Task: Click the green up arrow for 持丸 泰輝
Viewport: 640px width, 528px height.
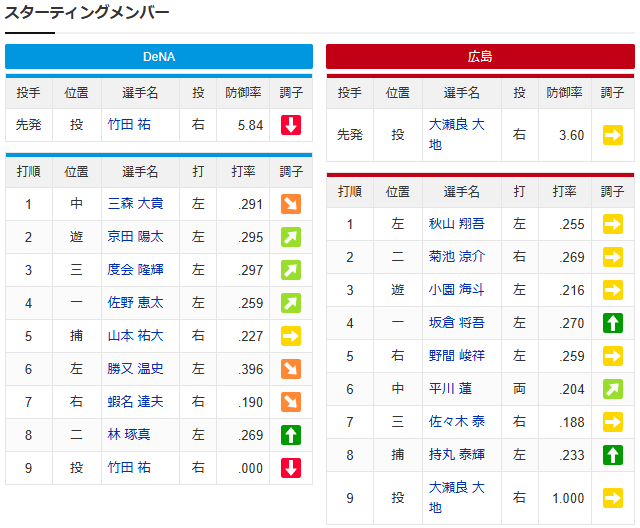Action: pos(613,455)
